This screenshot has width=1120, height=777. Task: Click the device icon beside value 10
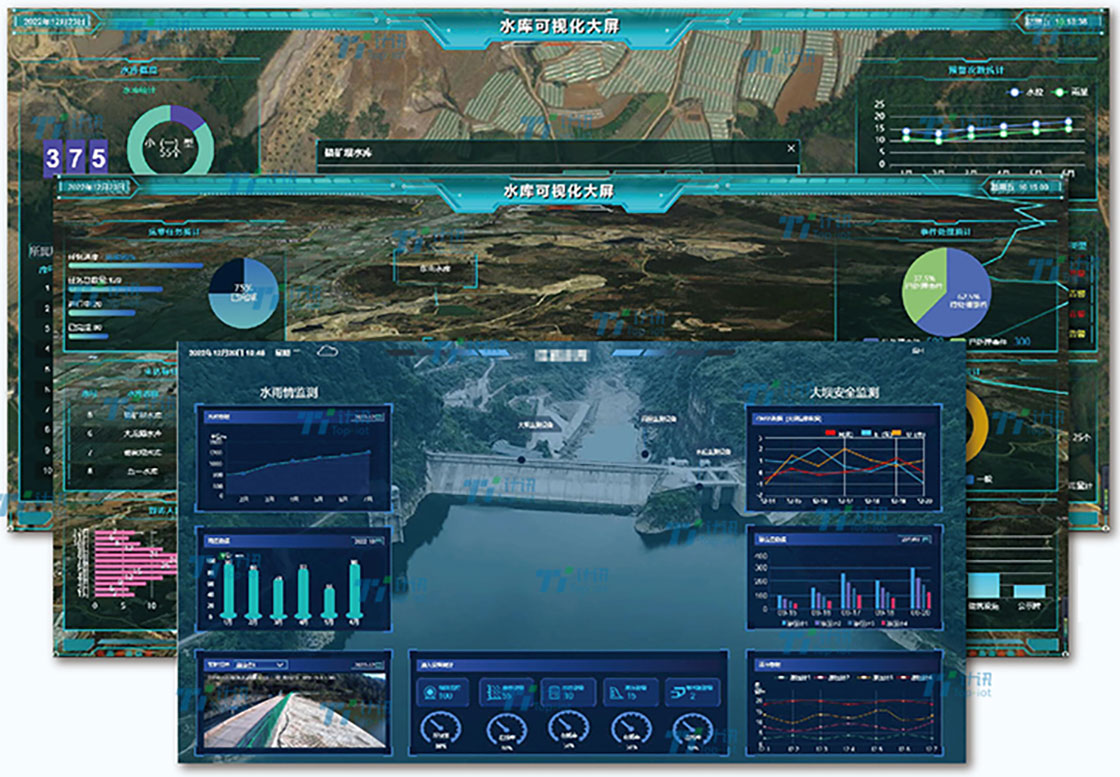pyautogui.click(x=554, y=691)
